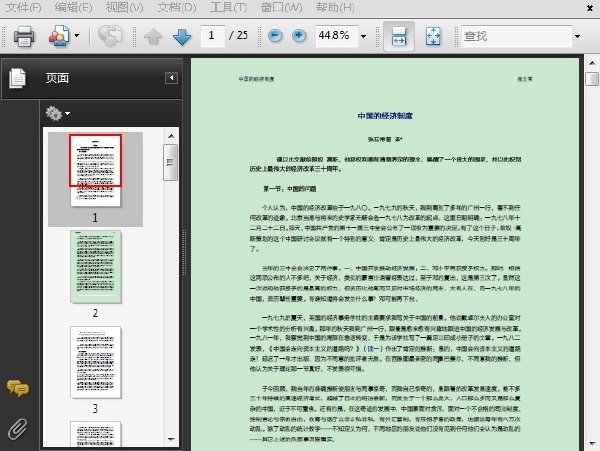Viewport: 600px width, 451px height.
Task: Click thumbnail panel scroll up arrow
Action: 171,136
